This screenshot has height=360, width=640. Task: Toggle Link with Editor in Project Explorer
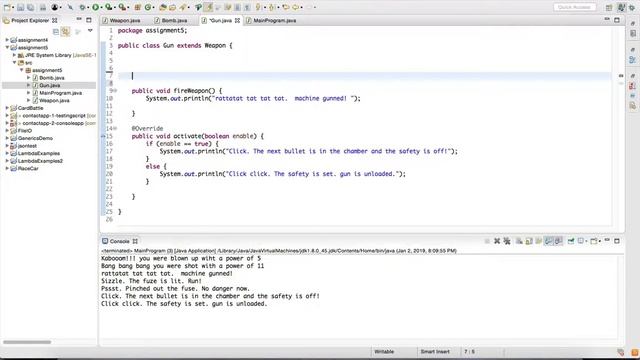pos(65,31)
